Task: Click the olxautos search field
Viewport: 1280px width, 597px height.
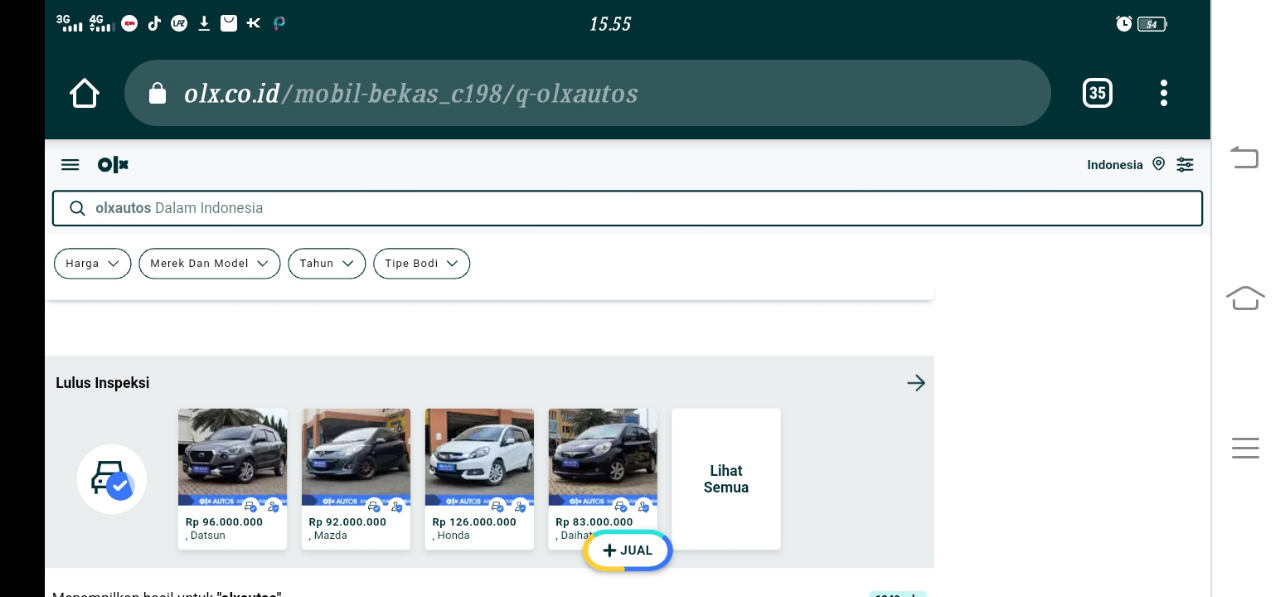Action: tap(627, 208)
